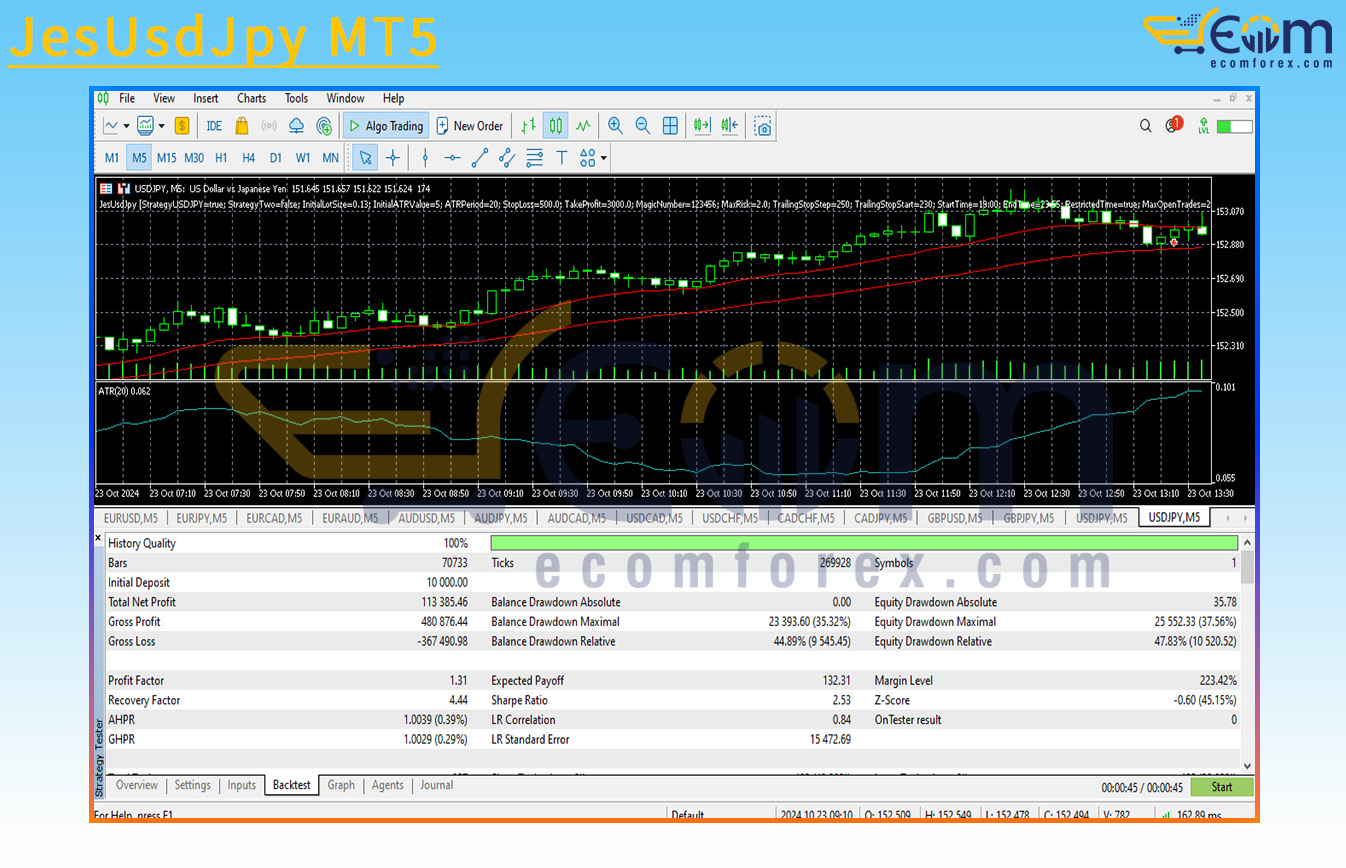Zoom in on the chart
Screen dimensions: 1346x868
point(615,126)
